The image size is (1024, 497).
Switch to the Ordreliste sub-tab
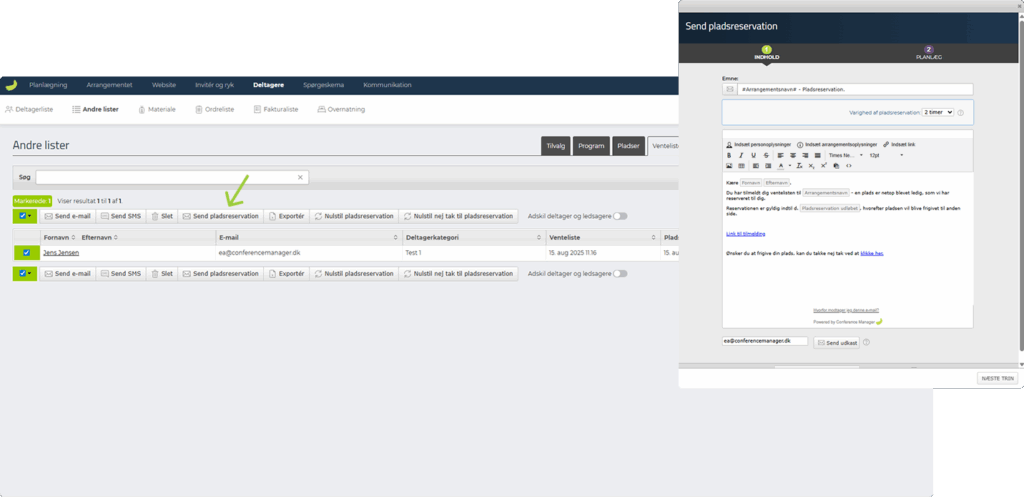215,110
